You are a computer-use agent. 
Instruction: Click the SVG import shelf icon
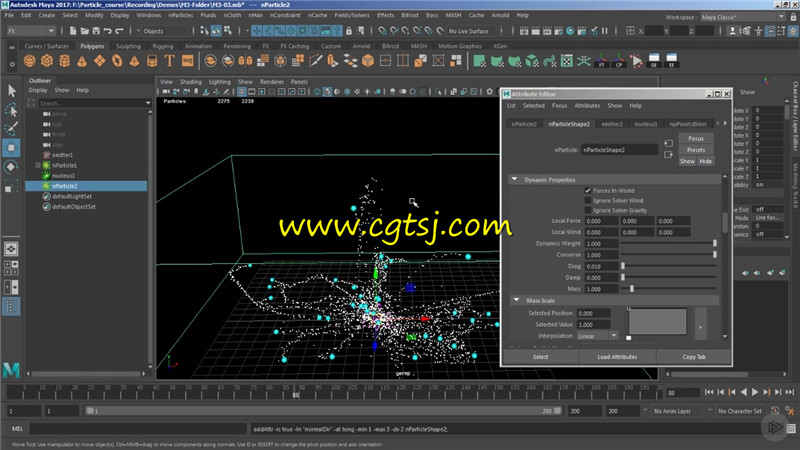tap(187, 61)
